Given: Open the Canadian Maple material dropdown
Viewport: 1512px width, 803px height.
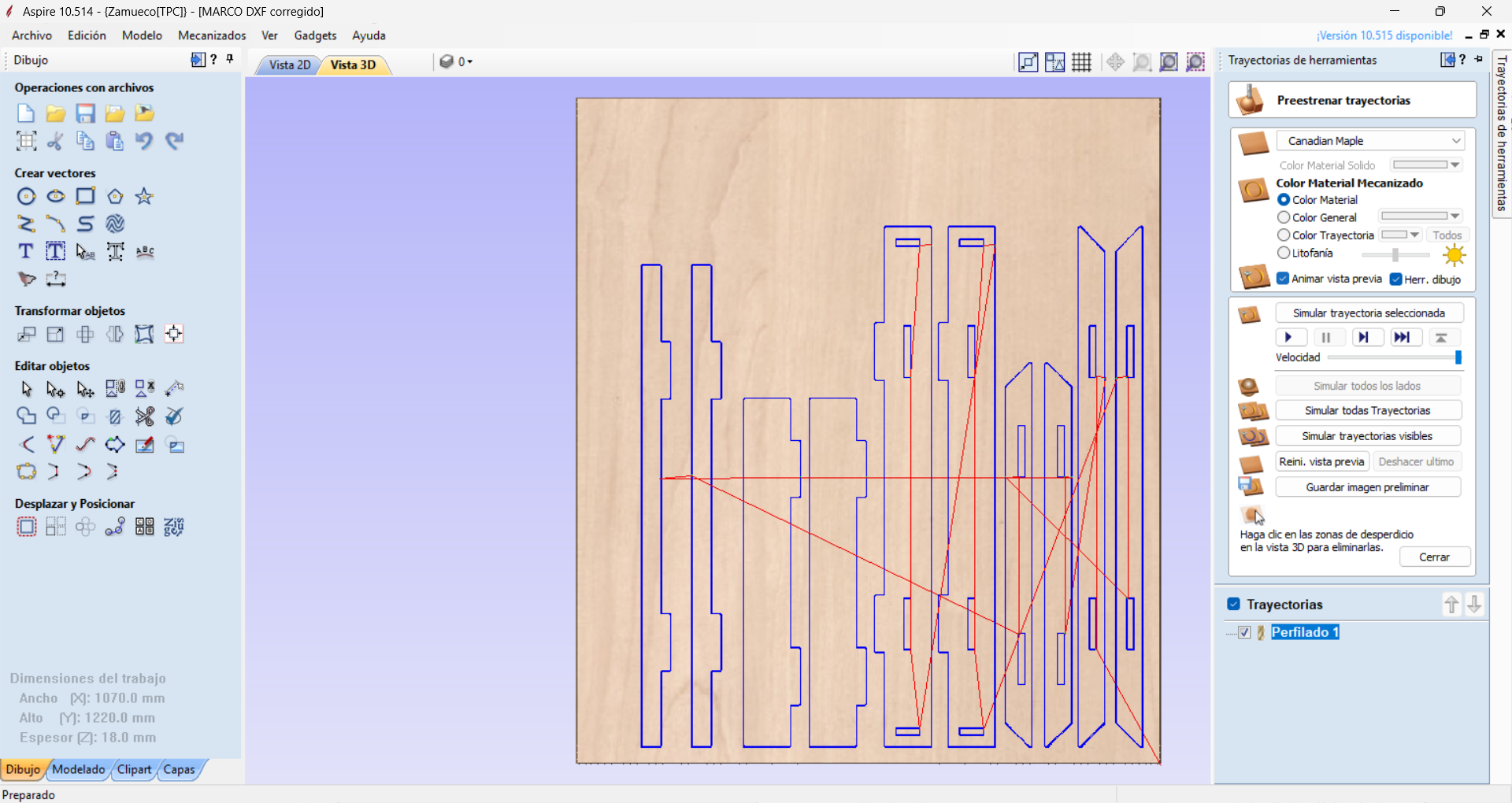Looking at the screenshot, I should [x=1370, y=141].
